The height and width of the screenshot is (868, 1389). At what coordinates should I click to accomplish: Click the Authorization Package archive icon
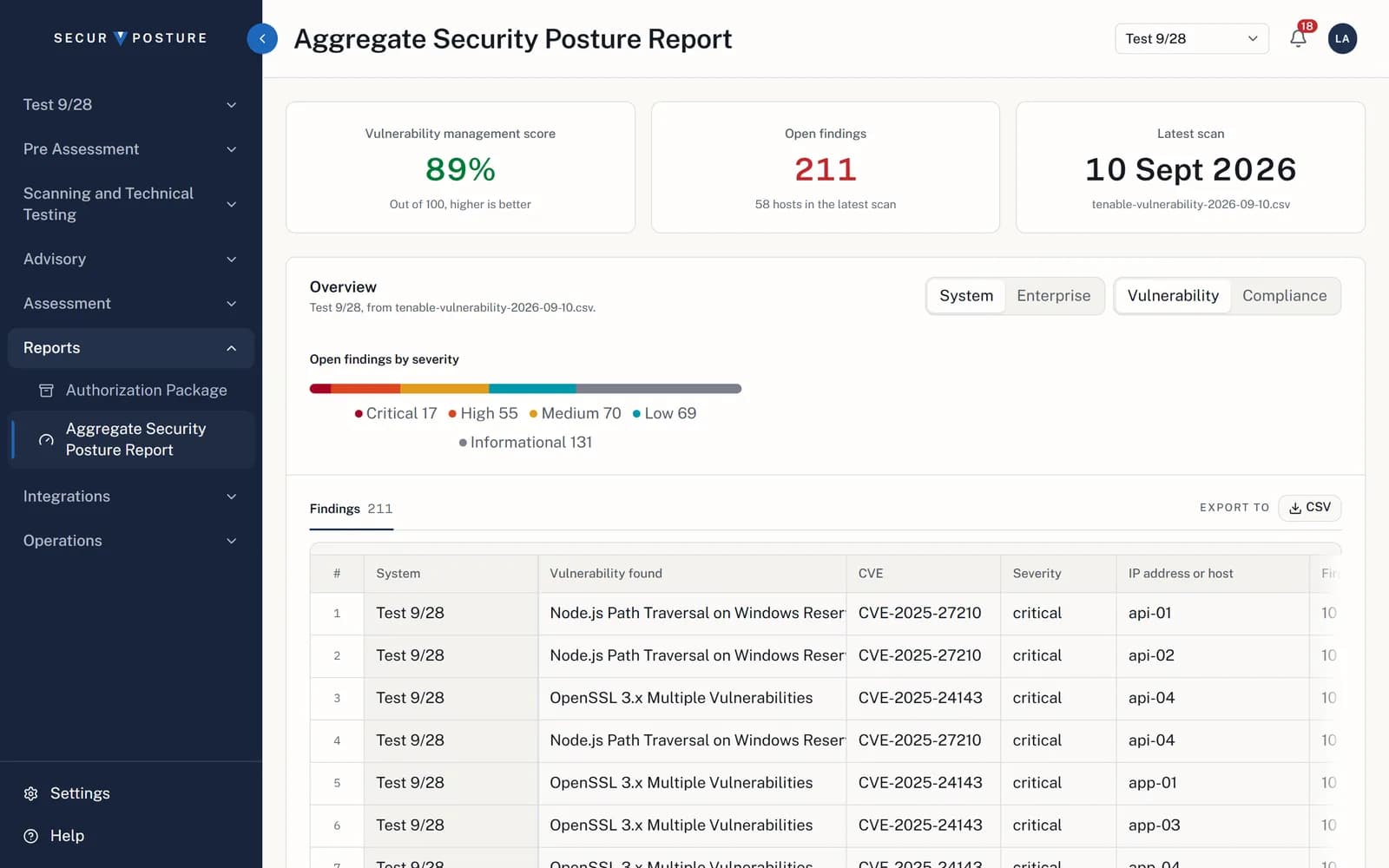[x=46, y=391]
